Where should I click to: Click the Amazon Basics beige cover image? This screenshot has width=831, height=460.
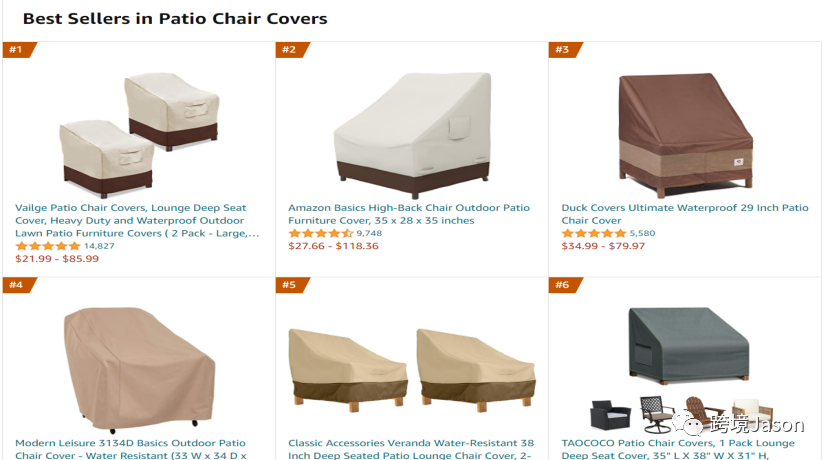click(412, 135)
